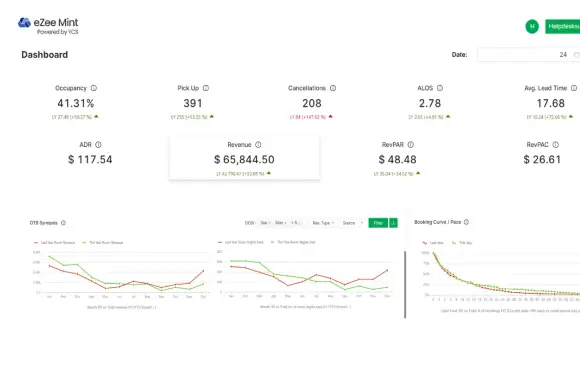Toggle This Year legend in Booking Curve

pos(462,243)
